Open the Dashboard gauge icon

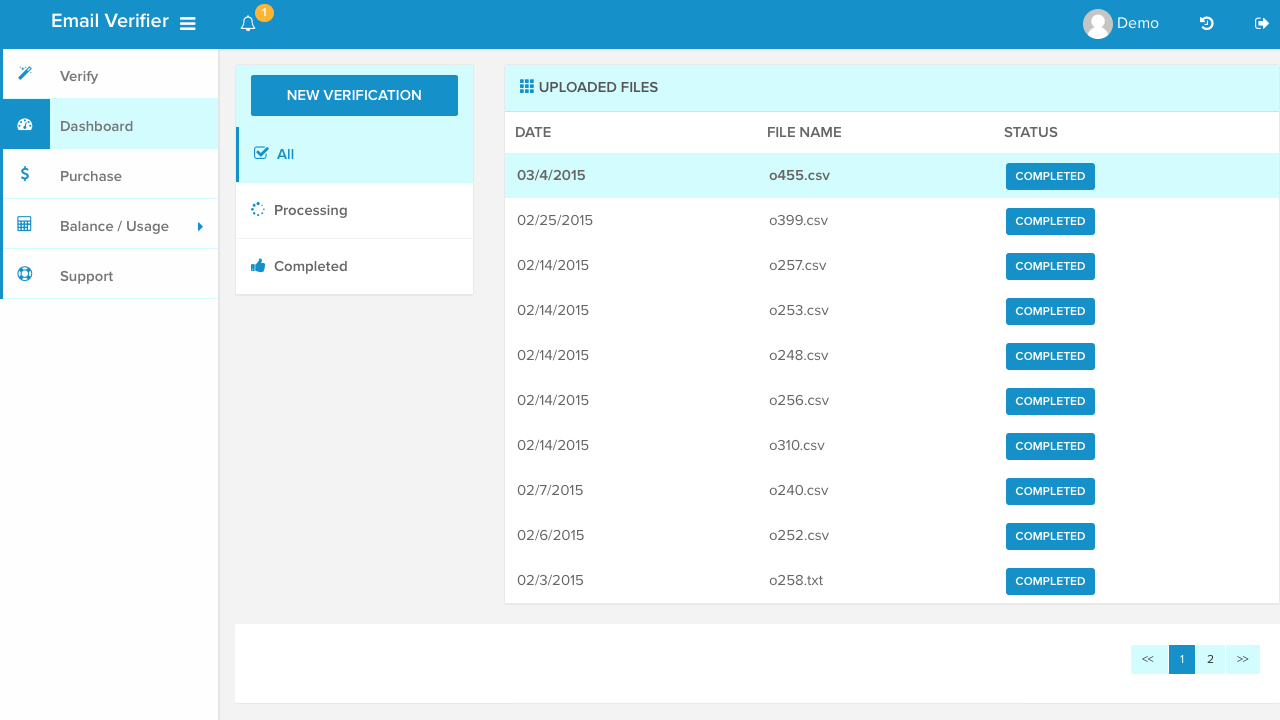tap(24, 123)
